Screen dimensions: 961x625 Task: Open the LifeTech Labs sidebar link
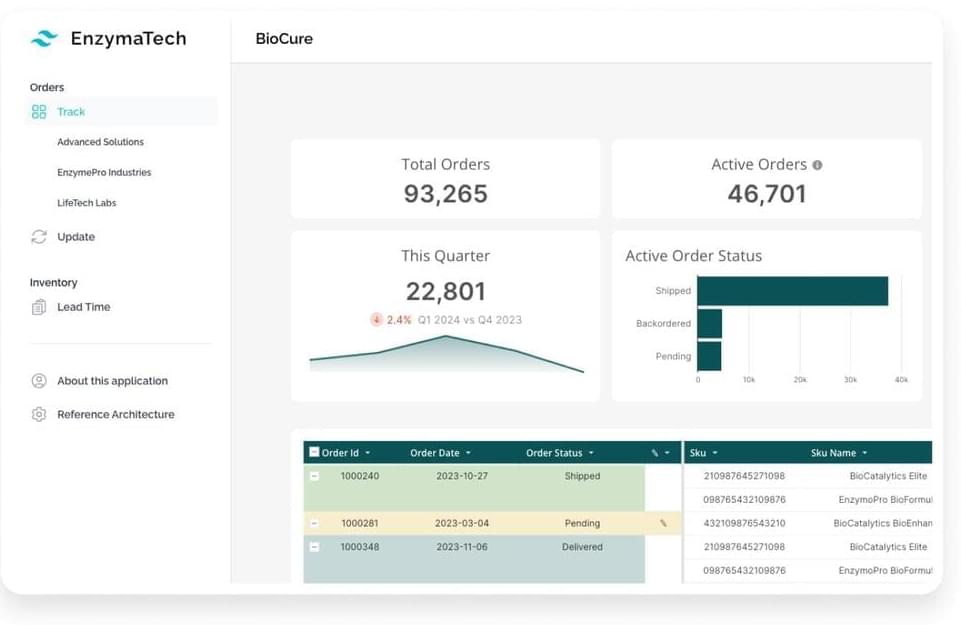point(86,203)
